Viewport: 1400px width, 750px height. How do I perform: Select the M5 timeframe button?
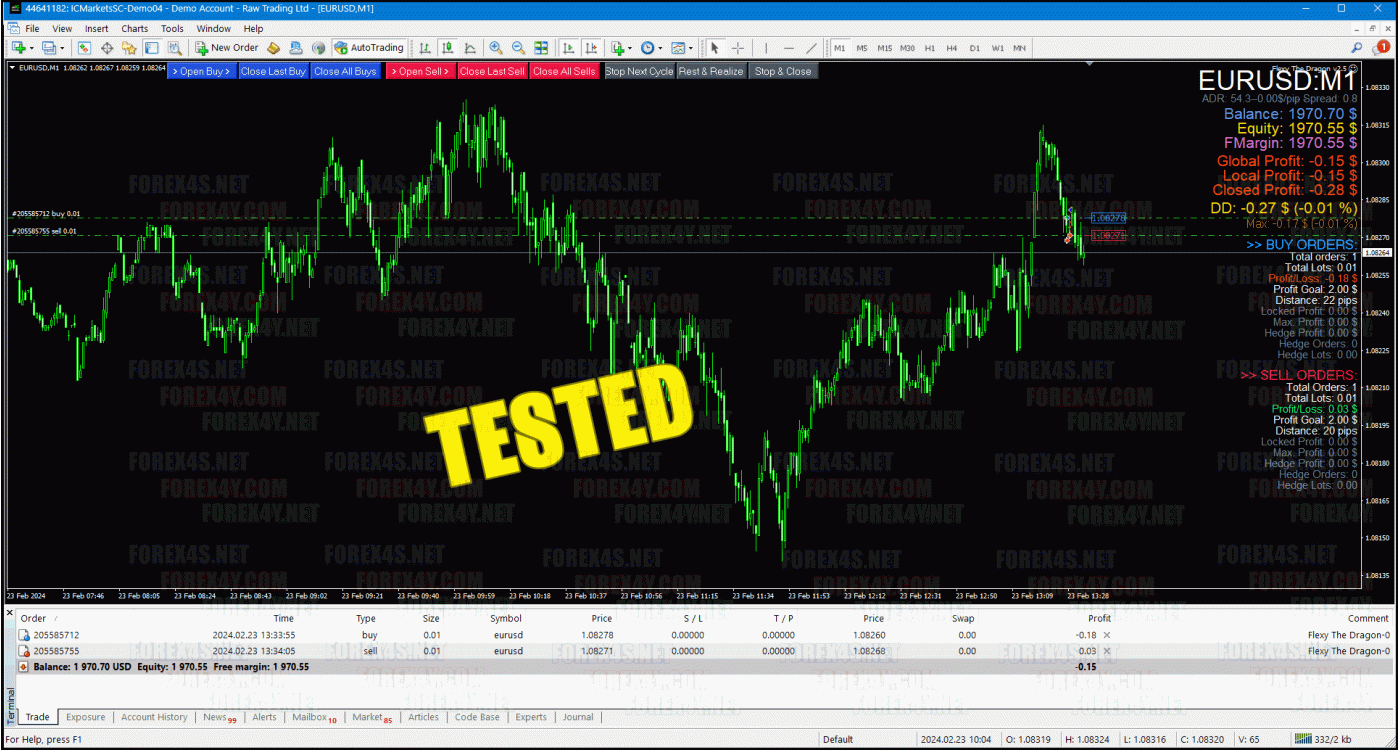click(x=862, y=48)
